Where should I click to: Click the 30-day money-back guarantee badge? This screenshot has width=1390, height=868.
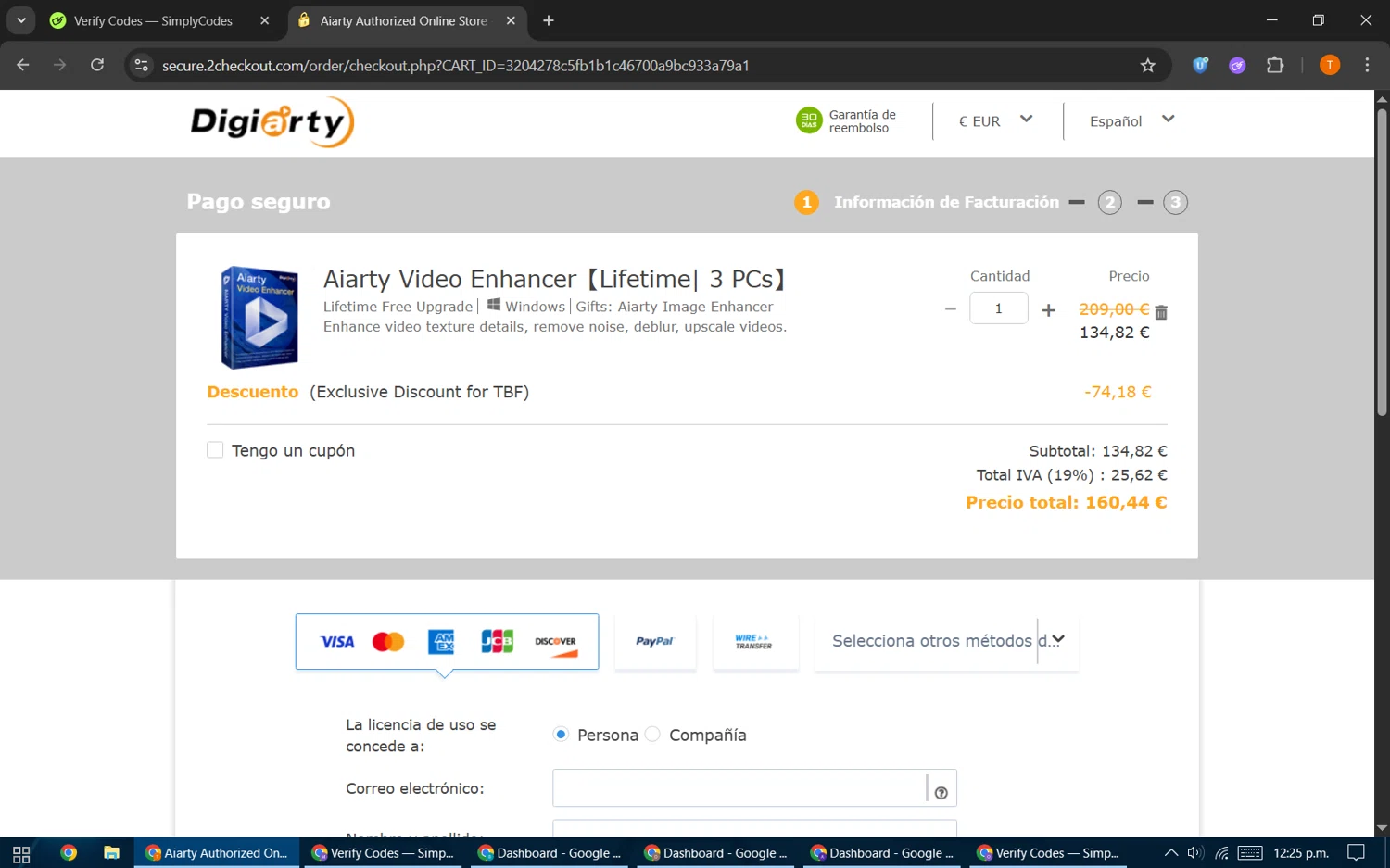coord(846,121)
